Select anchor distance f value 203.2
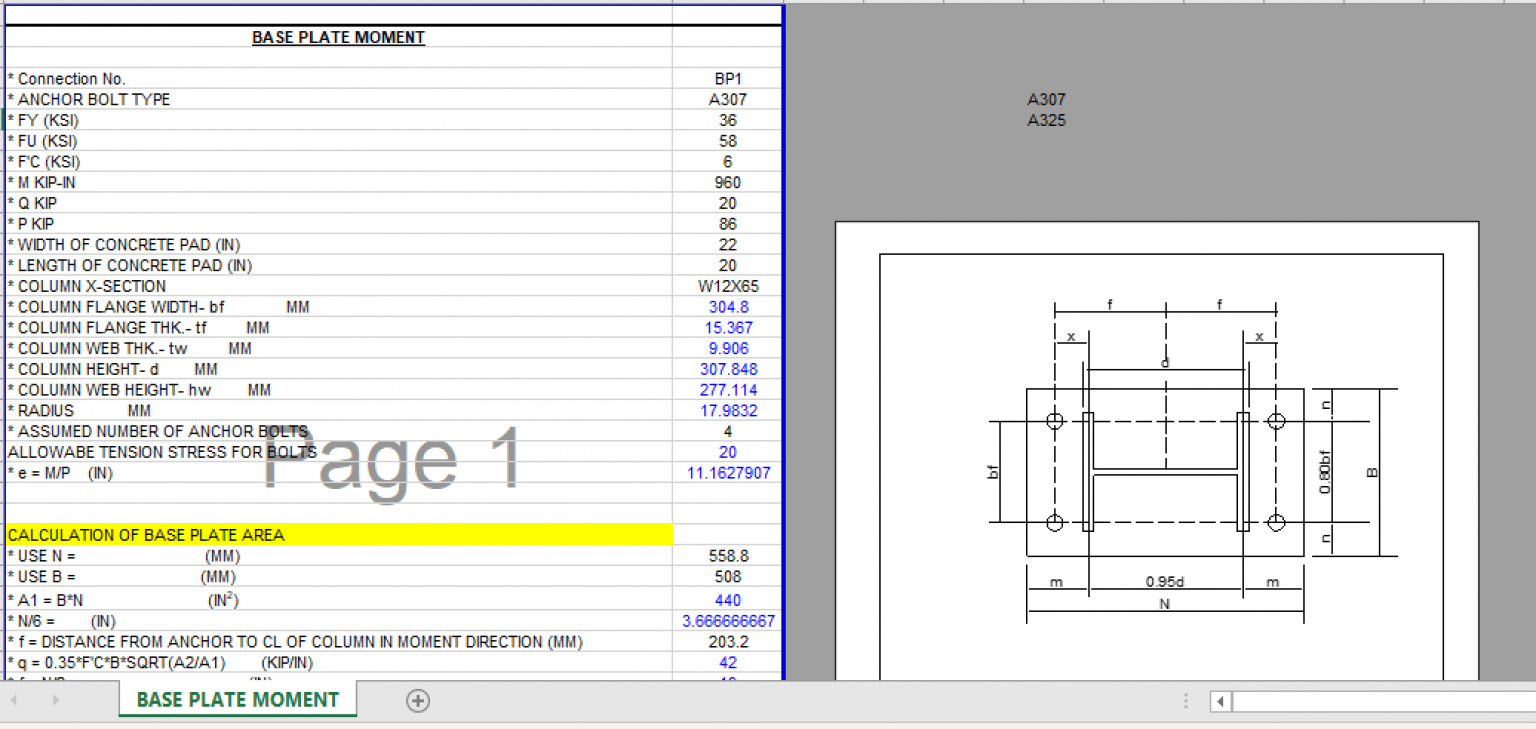Viewport: 1536px width, 729px height. 728,642
